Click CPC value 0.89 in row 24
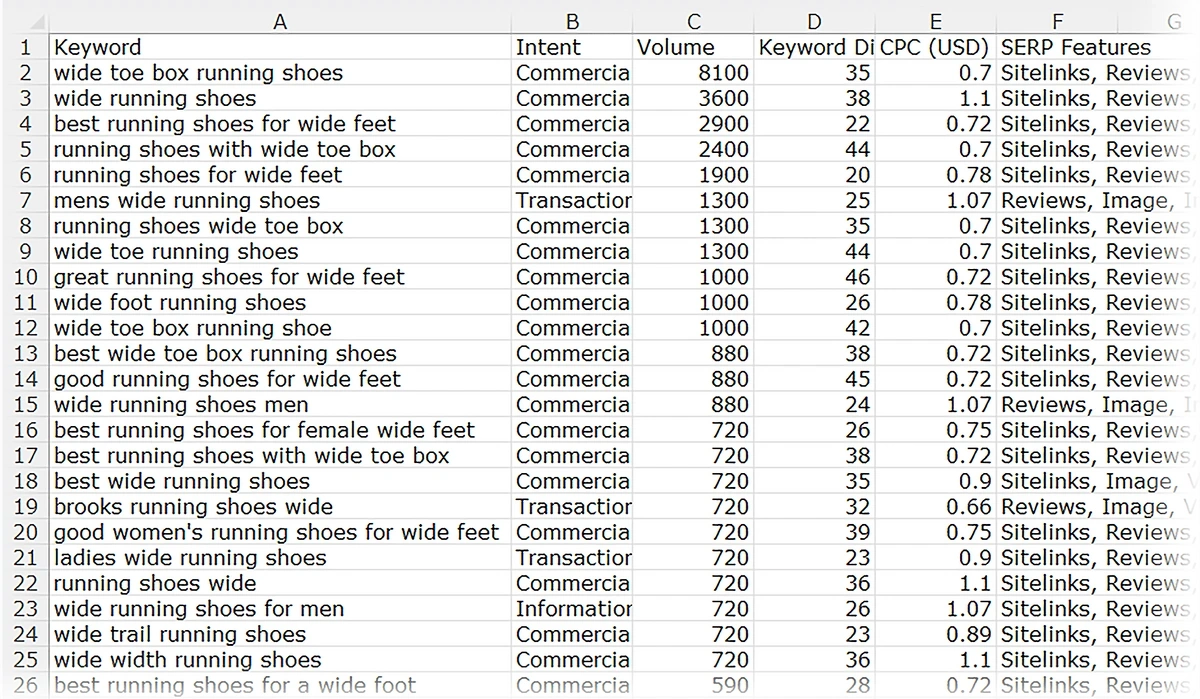Screen dimensions: 1200x699 (936, 634)
